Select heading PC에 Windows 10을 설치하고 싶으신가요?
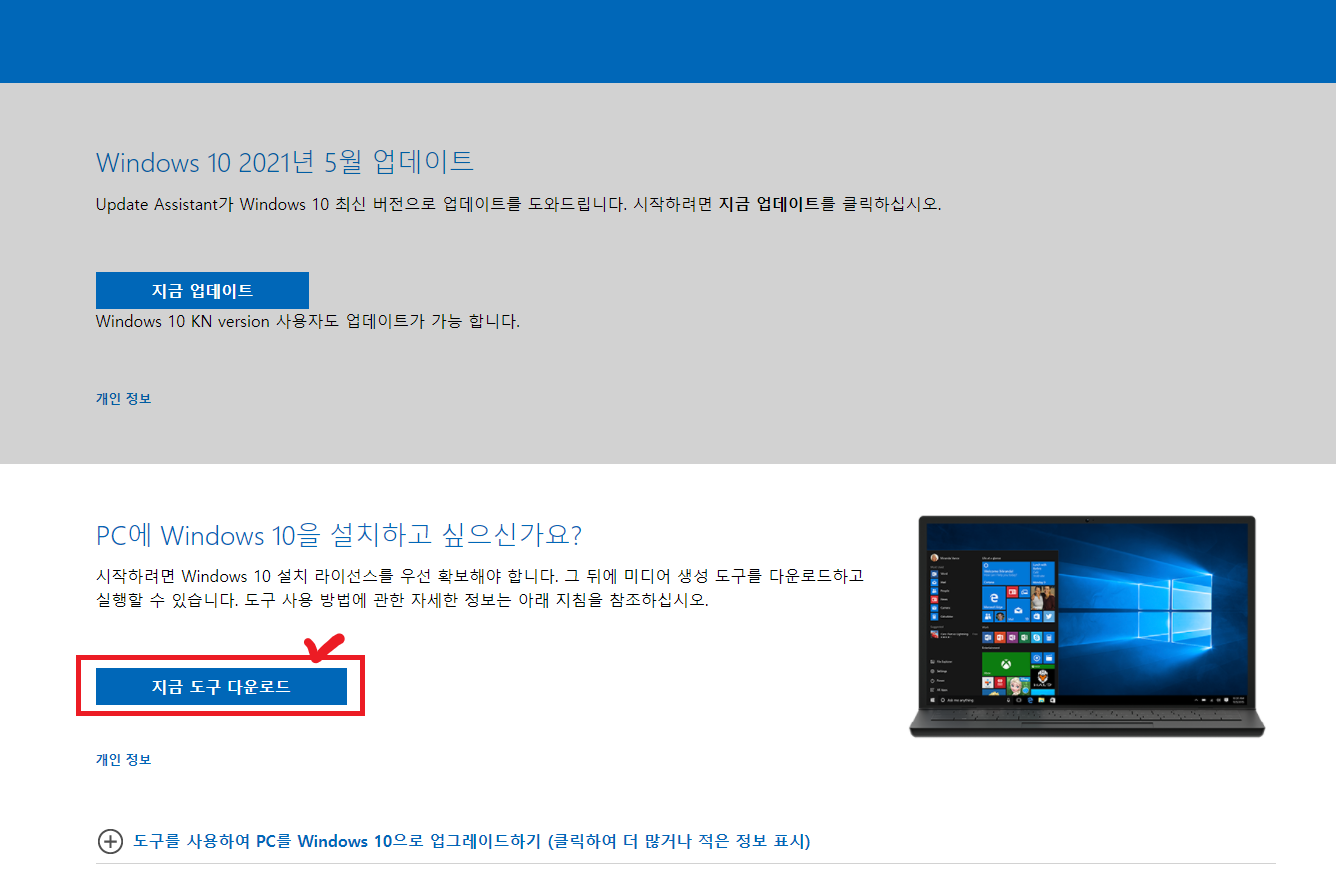This screenshot has width=1336, height=873. (x=338, y=535)
